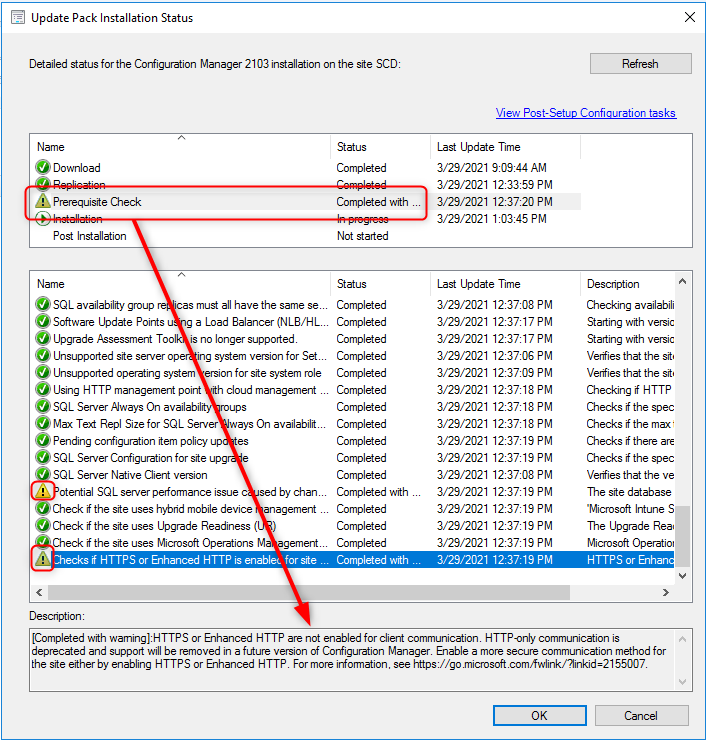Select 'SQL Server Native Client version' row
706x741 pixels.
click(353, 475)
